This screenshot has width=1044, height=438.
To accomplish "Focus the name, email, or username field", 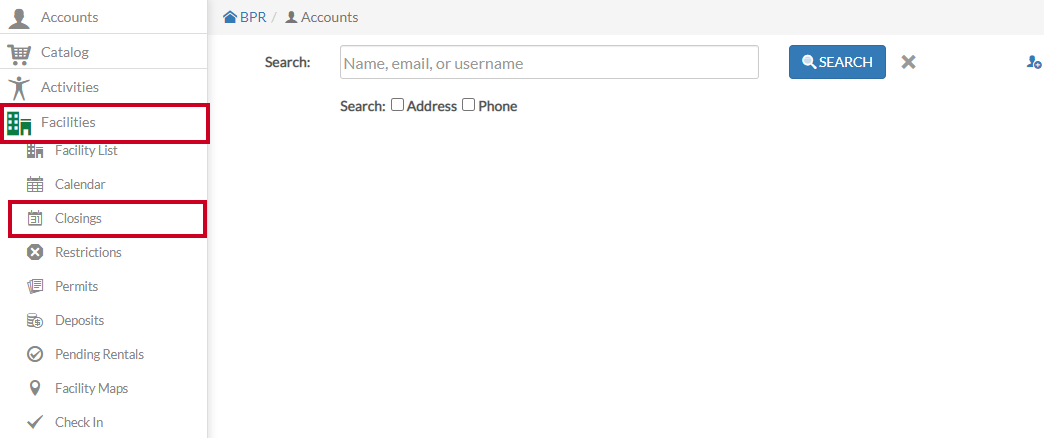I will [x=549, y=63].
